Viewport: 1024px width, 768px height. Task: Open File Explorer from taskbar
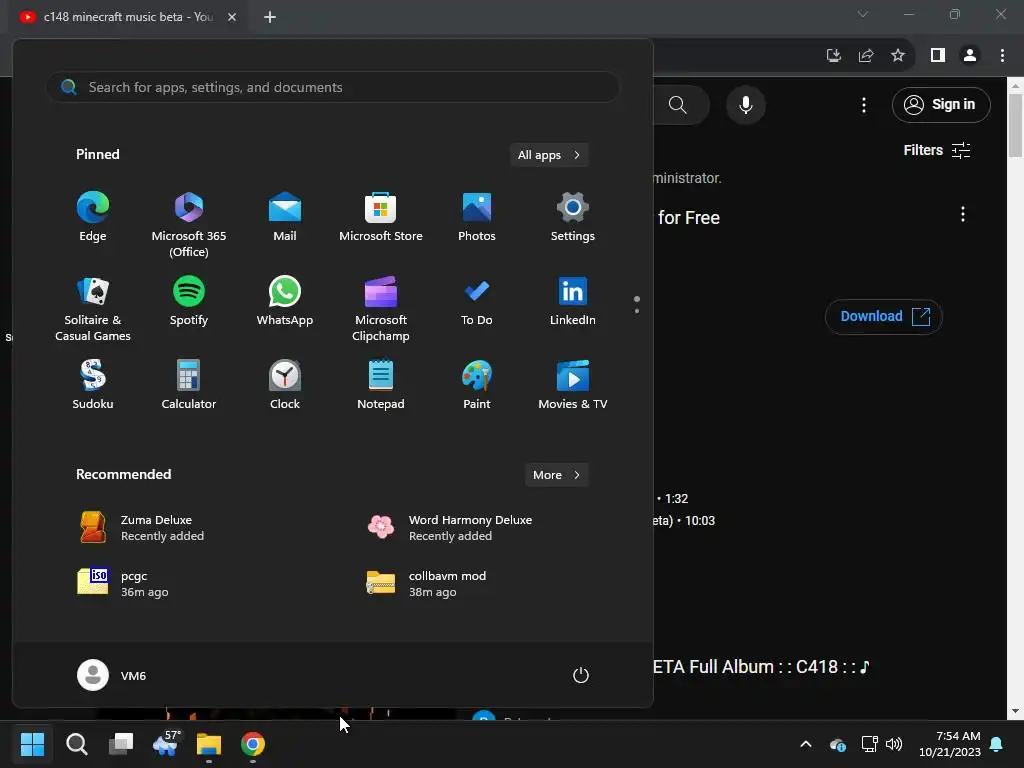(209, 744)
